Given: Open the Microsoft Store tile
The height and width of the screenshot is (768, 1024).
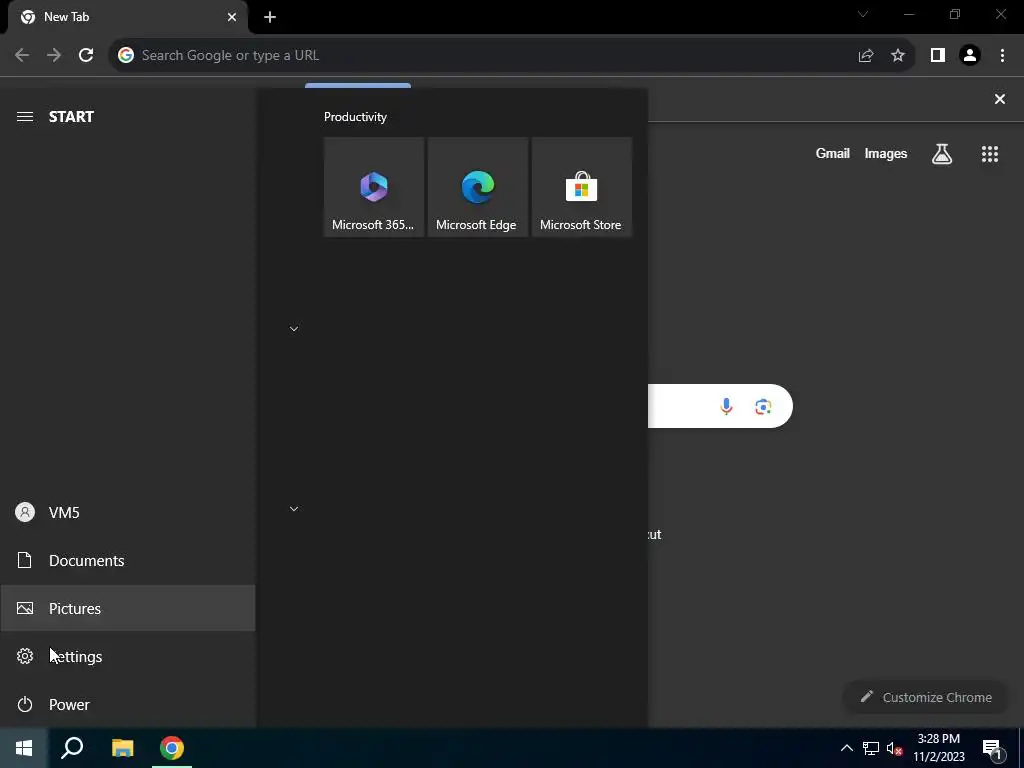Looking at the screenshot, I should [581, 187].
